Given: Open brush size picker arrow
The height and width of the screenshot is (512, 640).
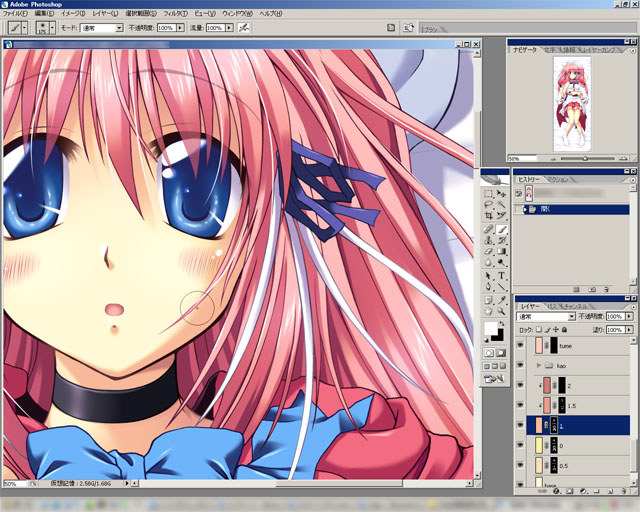Looking at the screenshot, I should [x=52, y=28].
